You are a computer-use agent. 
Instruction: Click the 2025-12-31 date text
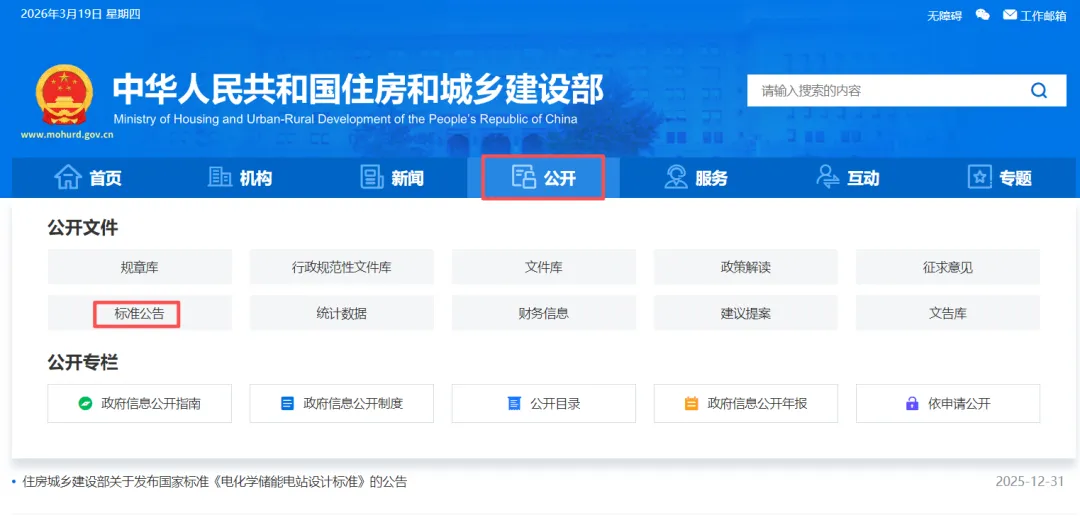[x=1030, y=481]
